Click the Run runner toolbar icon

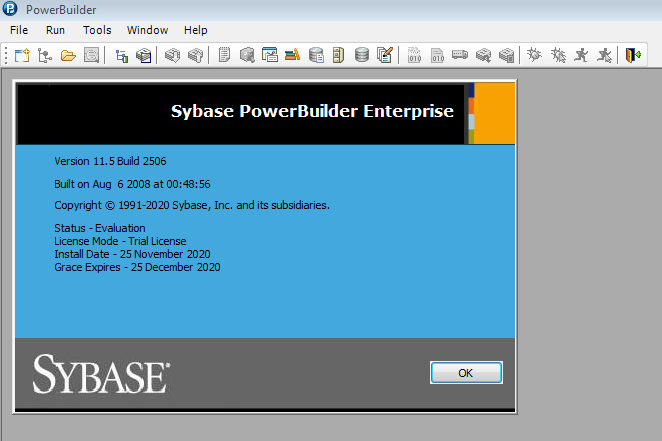tap(581, 55)
